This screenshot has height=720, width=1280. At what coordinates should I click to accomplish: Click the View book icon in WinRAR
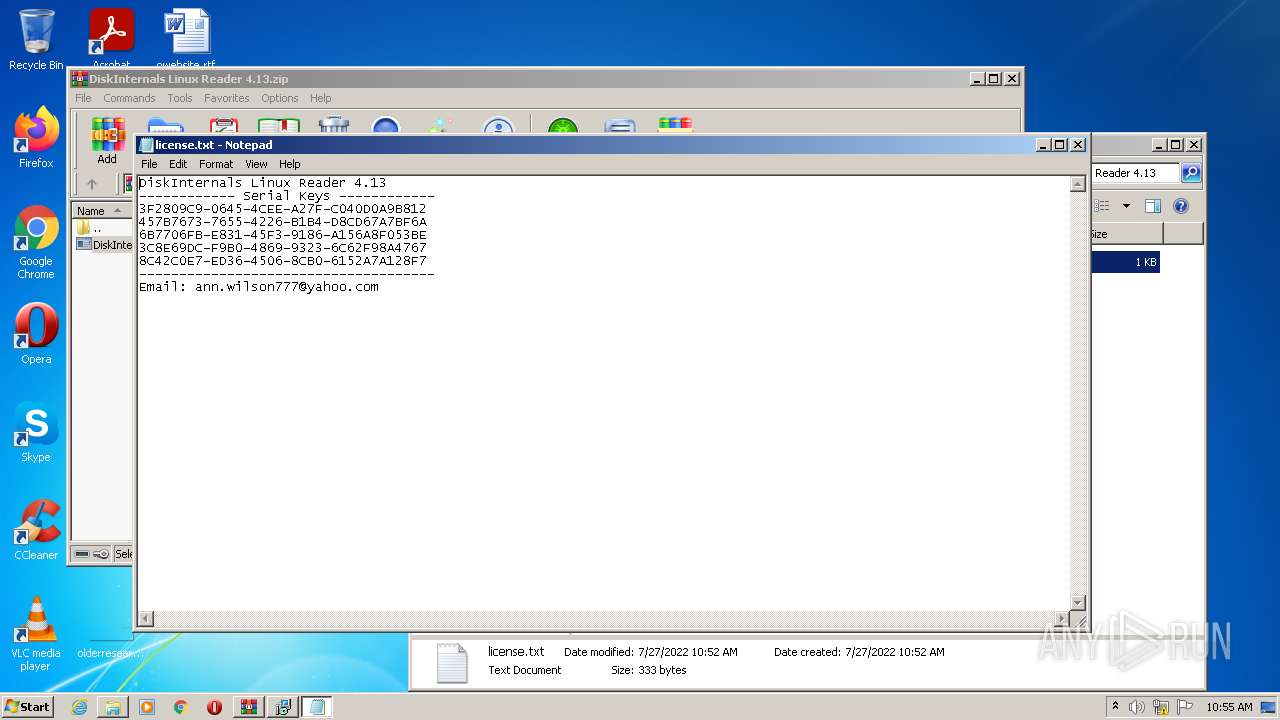[279, 126]
